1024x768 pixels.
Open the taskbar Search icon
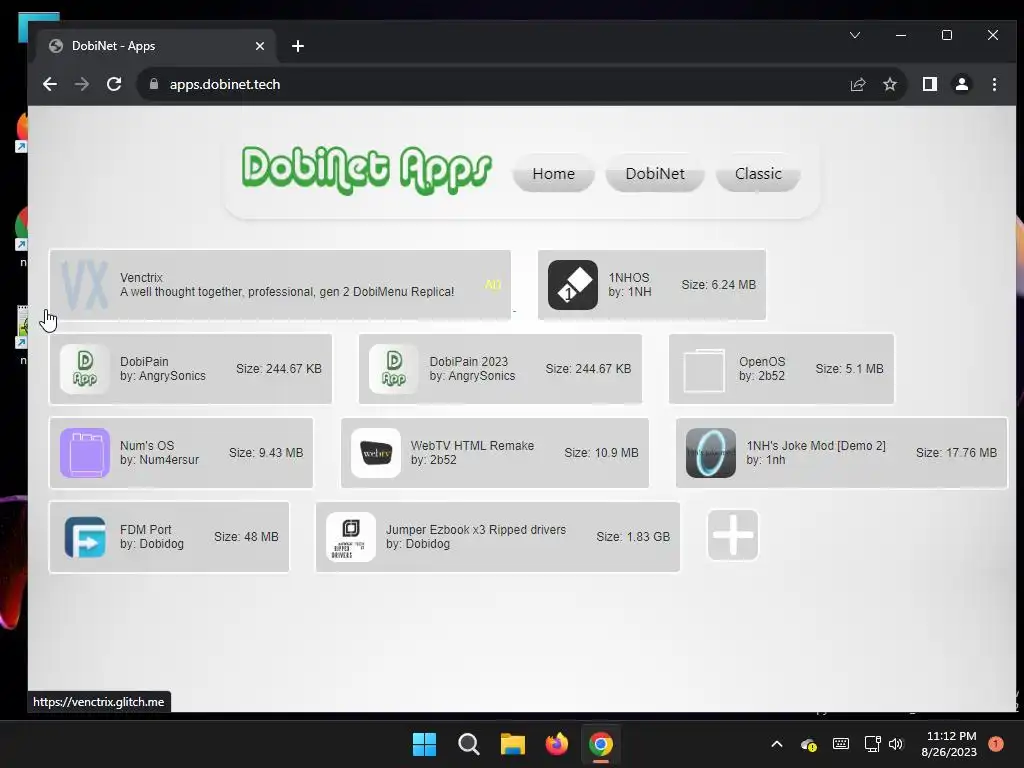point(469,744)
